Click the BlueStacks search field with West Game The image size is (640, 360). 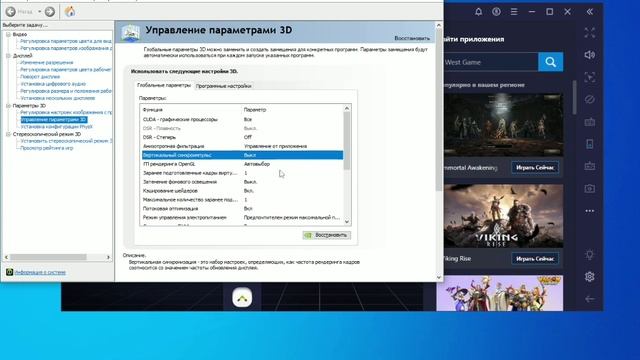pos(491,62)
